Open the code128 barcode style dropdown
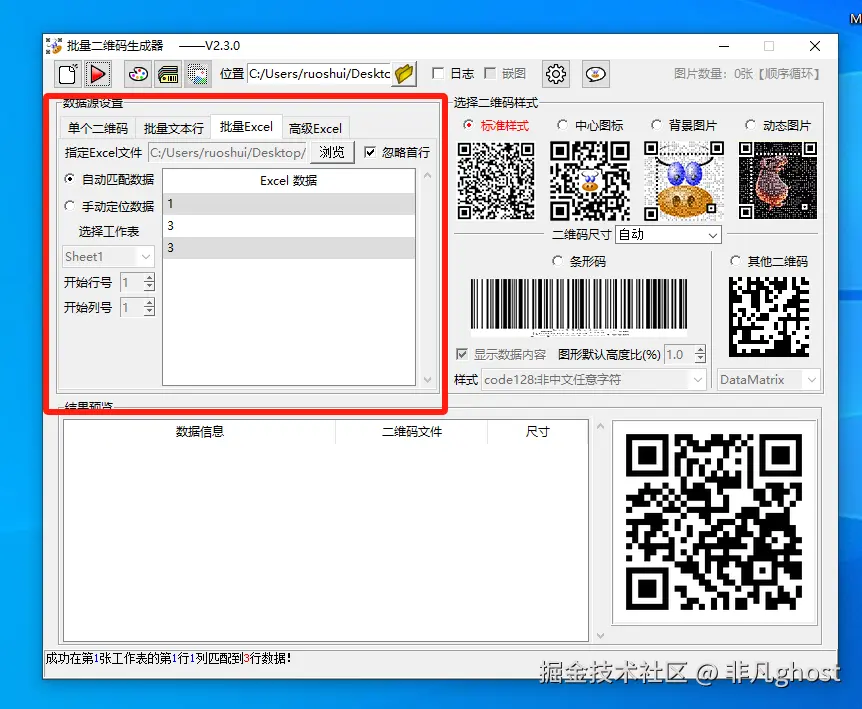 [594, 380]
